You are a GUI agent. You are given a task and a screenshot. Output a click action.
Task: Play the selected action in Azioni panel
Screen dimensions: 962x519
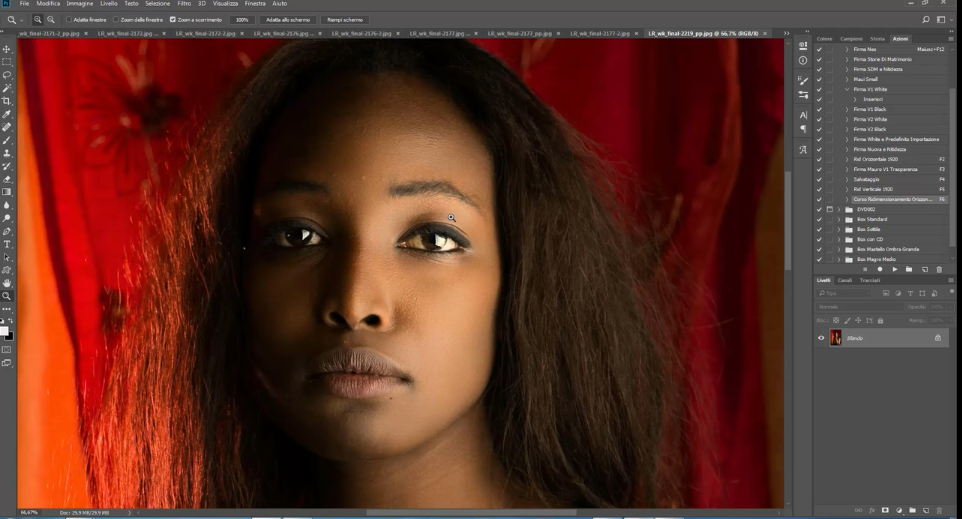coord(894,269)
